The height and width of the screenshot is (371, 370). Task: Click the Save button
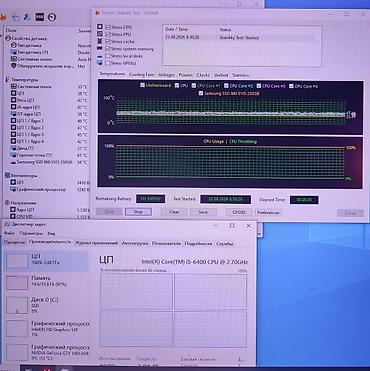tap(203, 212)
